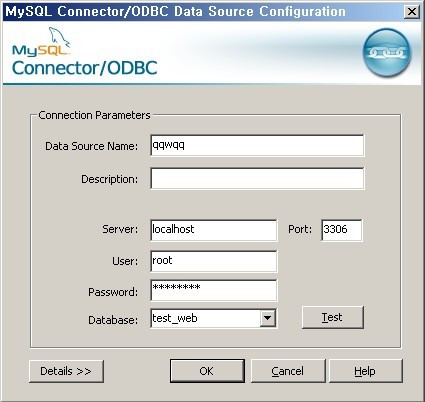Click the User label text
Viewport: 425px width, 402px height.
[125, 261]
